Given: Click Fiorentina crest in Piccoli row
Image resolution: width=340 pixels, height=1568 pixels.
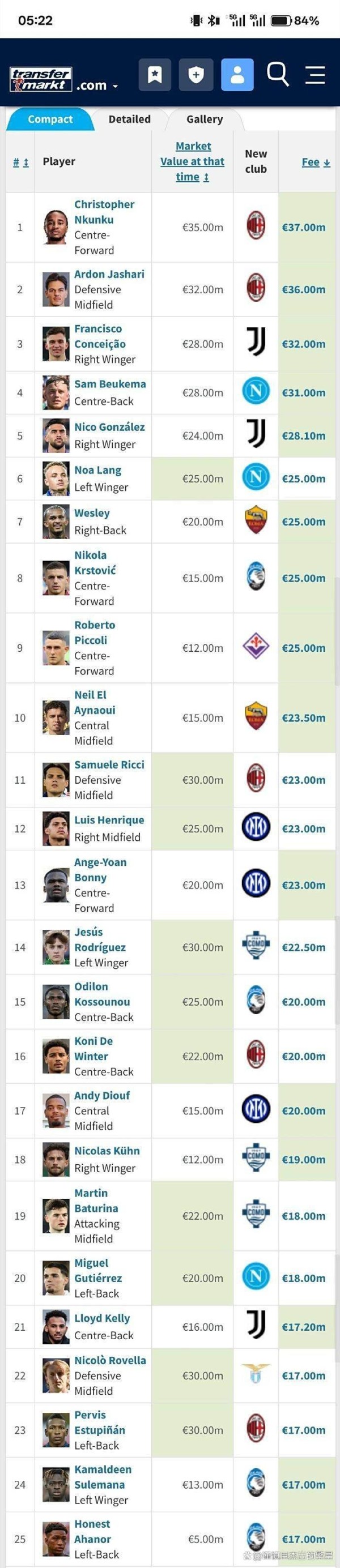Looking at the screenshot, I should click(256, 647).
